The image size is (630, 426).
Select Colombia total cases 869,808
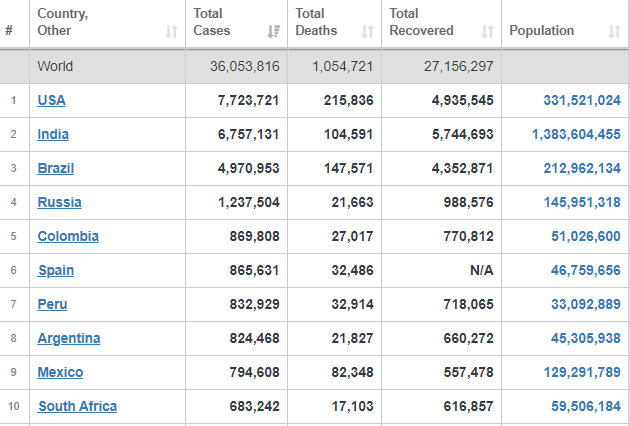click(x=254, y=236)
